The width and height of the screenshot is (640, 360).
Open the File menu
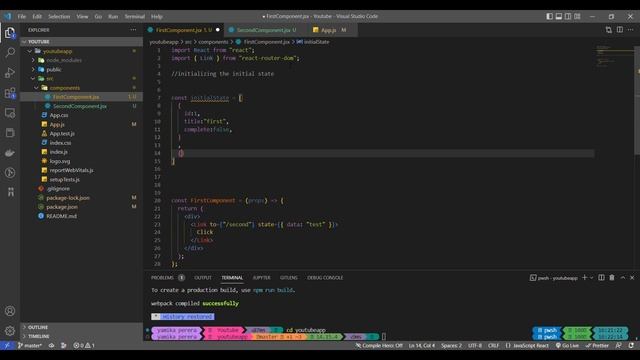point(21,16)
